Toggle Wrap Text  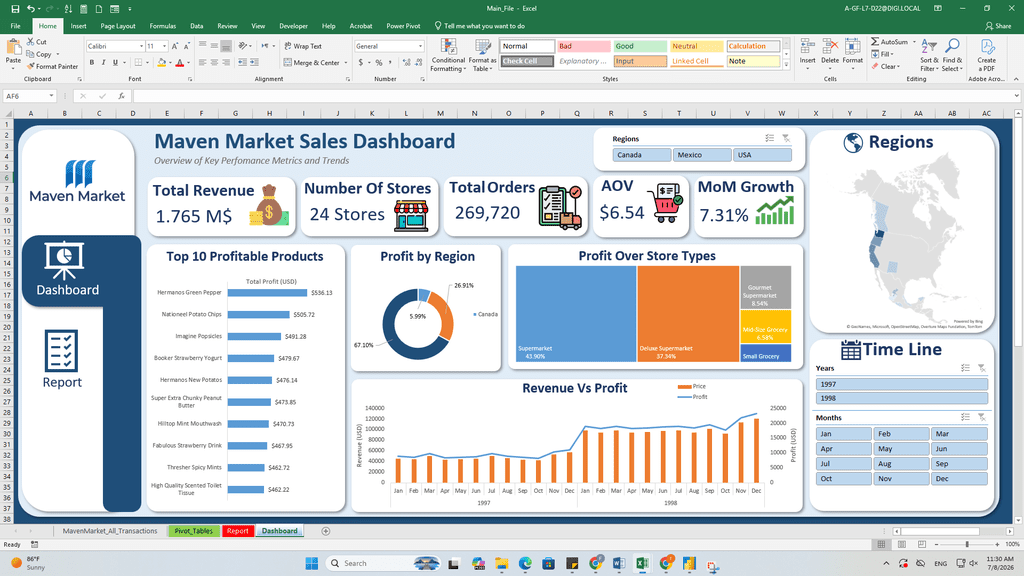tap(303, 46)
